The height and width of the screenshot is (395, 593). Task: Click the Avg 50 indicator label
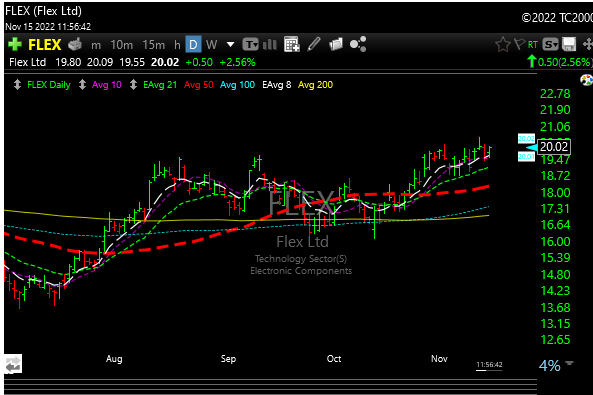tap(199, 85)
